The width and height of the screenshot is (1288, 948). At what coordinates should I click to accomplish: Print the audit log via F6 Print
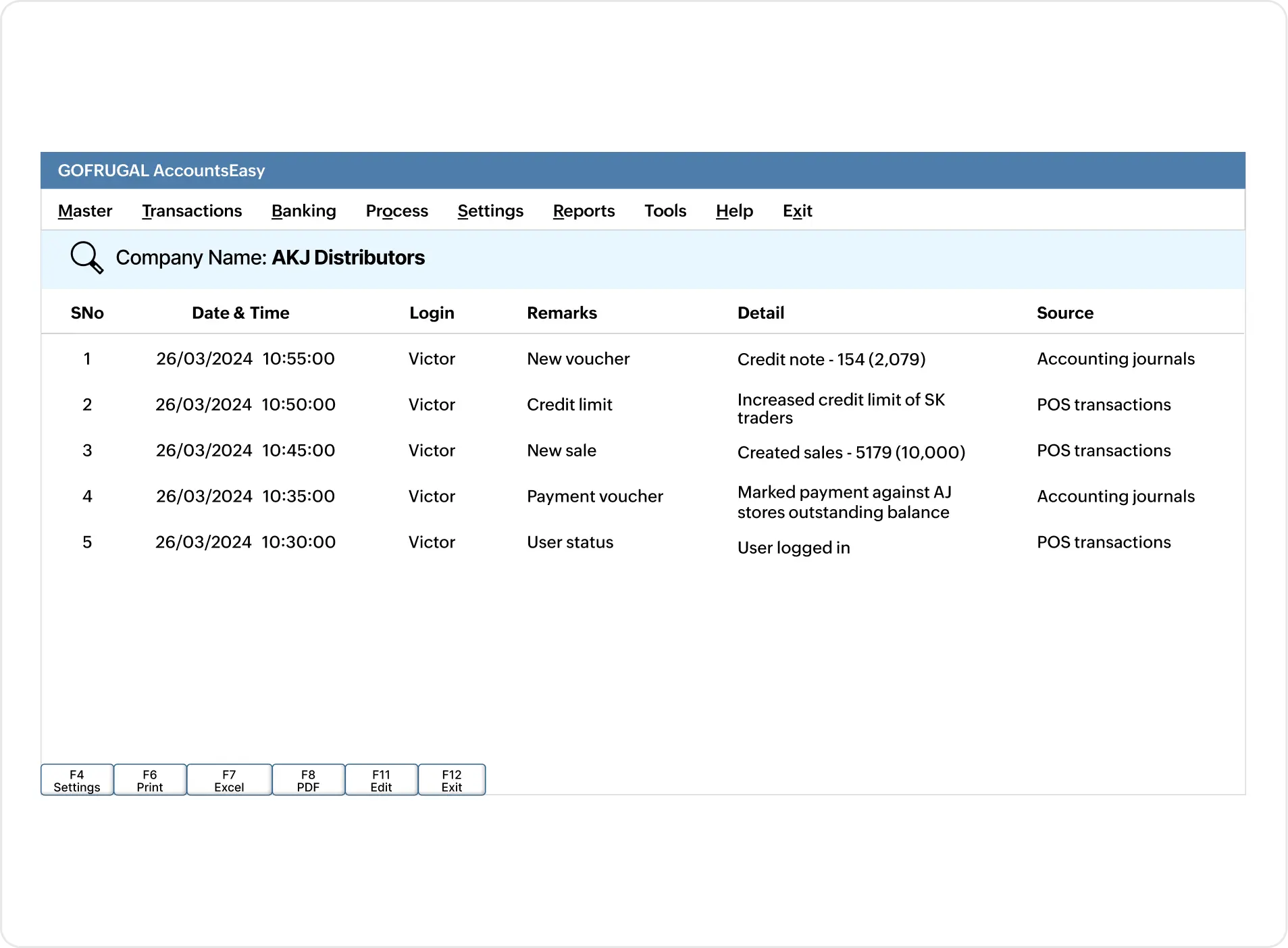(149, 780)
